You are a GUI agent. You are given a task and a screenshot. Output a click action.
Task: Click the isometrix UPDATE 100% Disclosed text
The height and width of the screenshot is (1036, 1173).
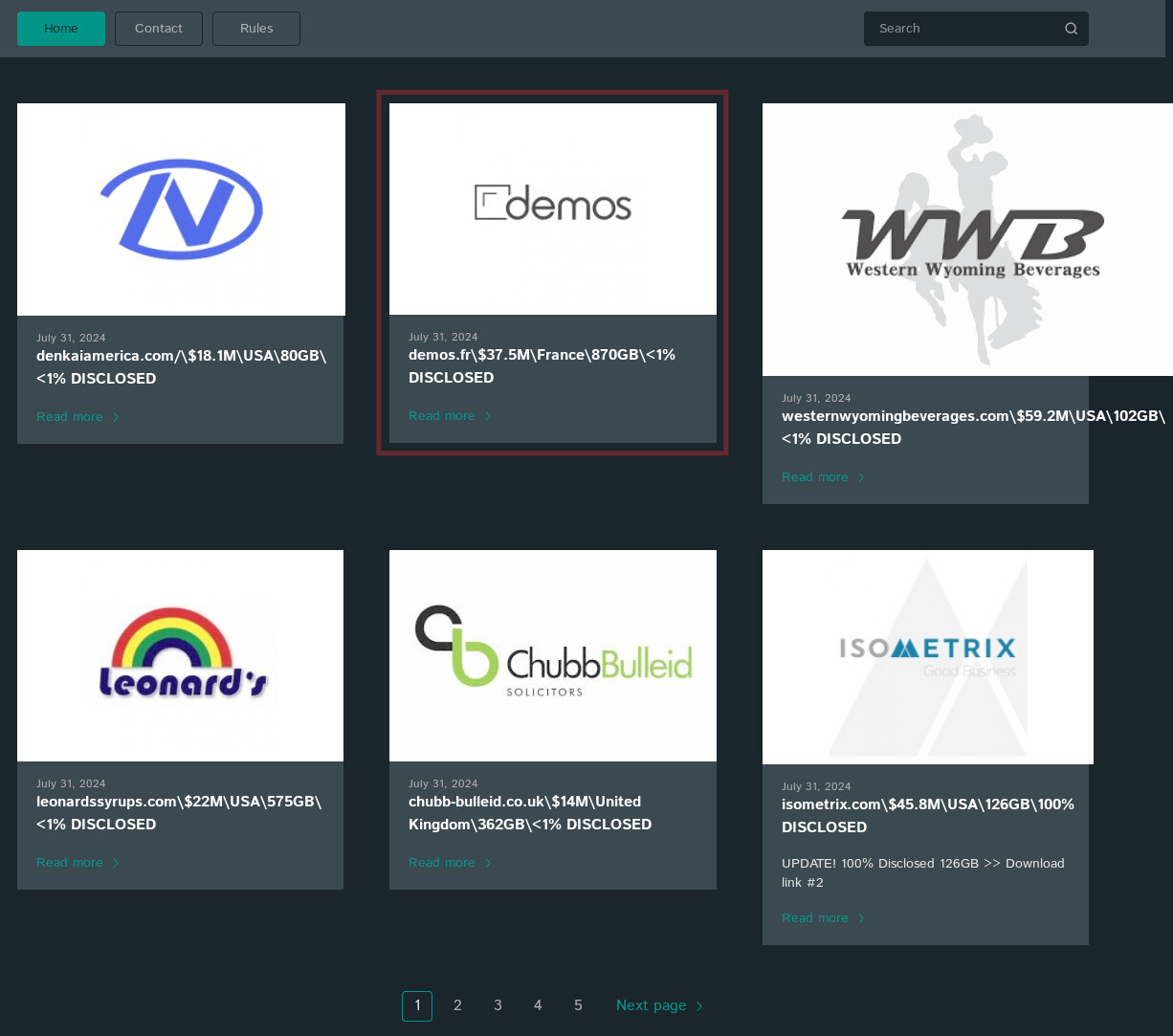(x=922, y=873)
